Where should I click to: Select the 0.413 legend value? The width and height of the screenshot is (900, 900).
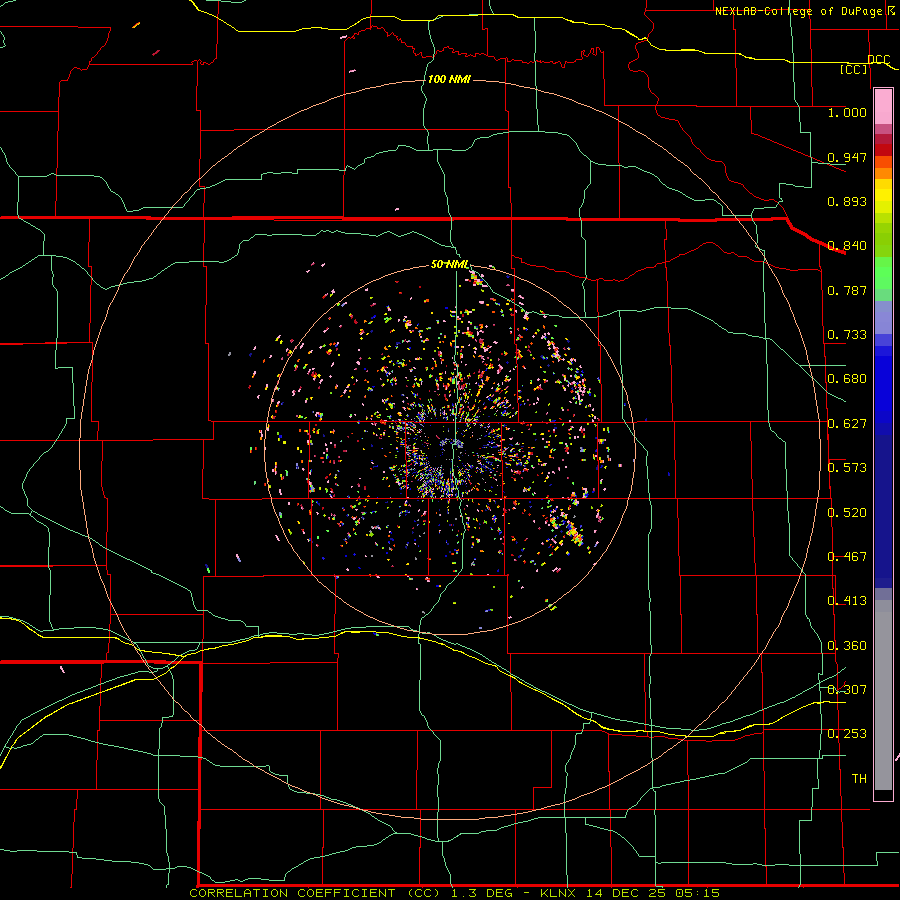(x=847, y=601)
